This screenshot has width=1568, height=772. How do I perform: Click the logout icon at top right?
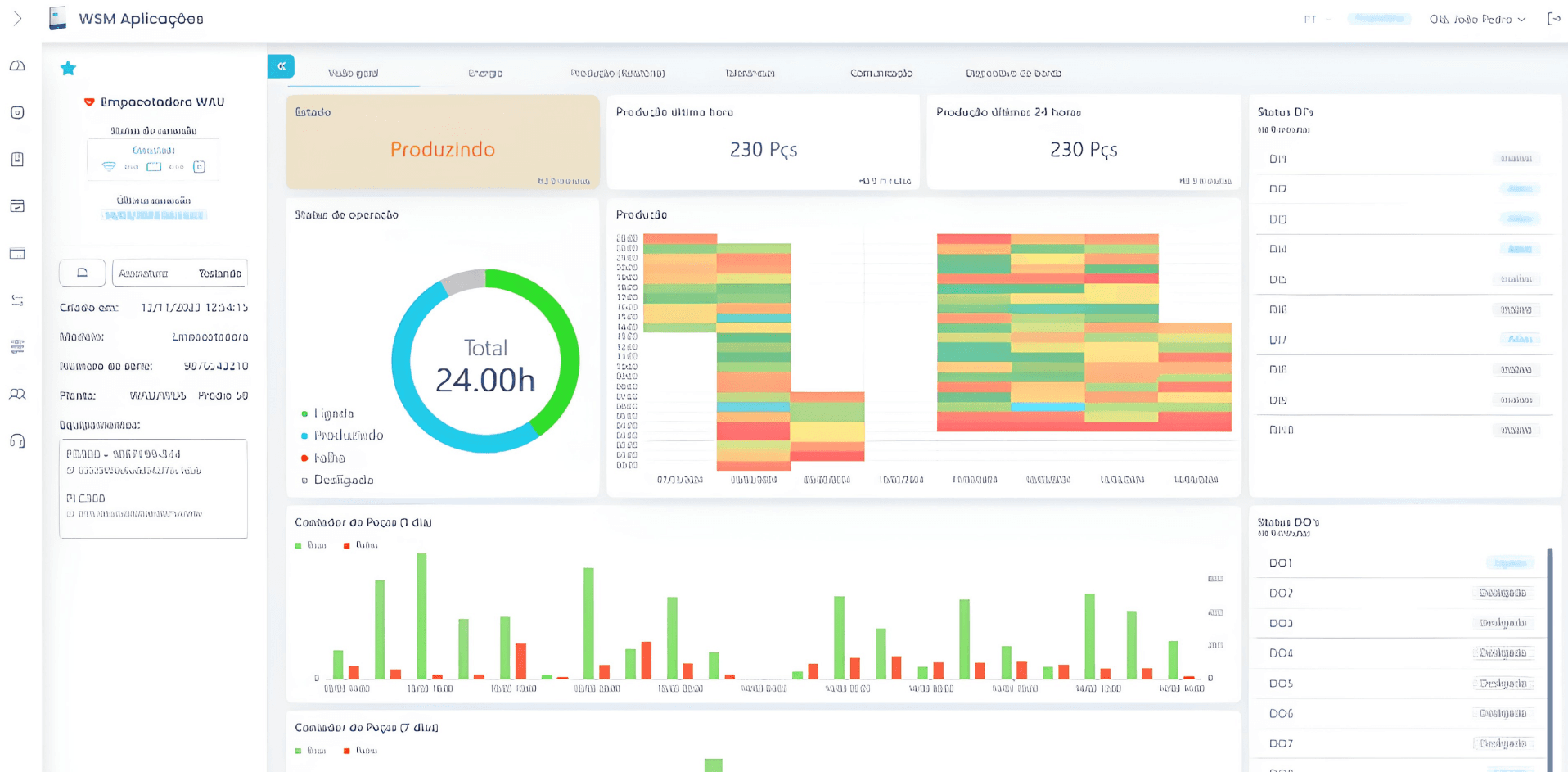pos(1553,19)
